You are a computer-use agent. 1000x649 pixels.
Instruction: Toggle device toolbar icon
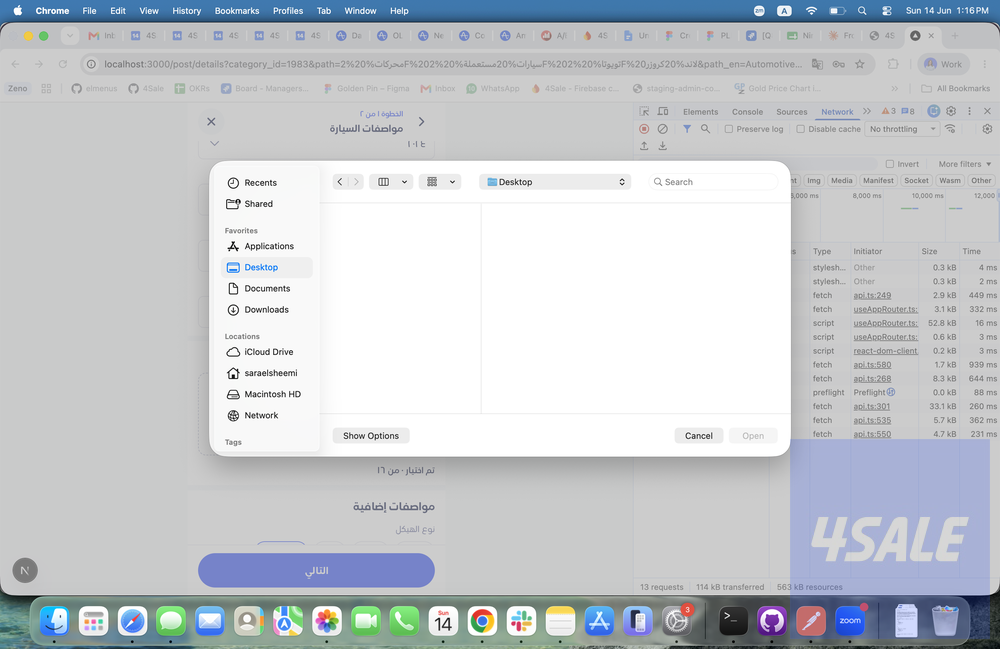[x=663, y=112]
